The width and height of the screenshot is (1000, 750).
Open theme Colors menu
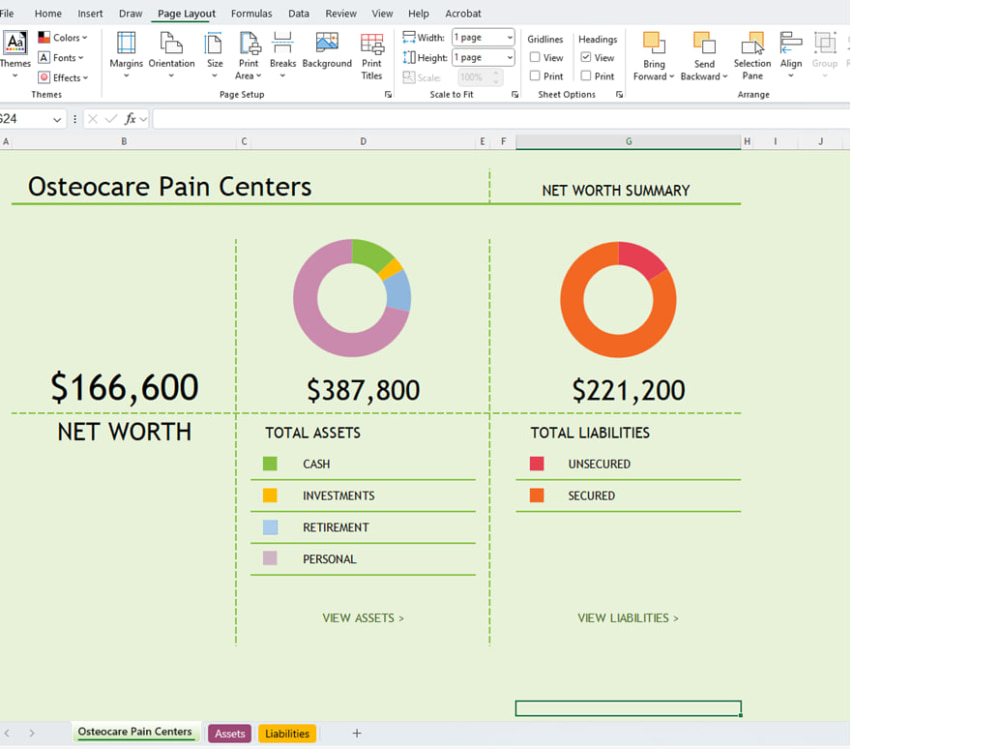coord(62,38)
